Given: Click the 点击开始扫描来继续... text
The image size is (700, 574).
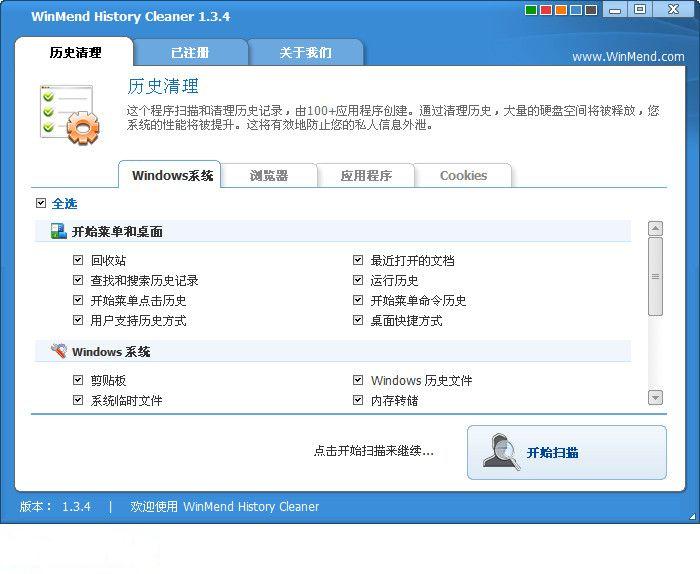Looking at the screenshot, I should pyautogui.click(x=374, y=451).
